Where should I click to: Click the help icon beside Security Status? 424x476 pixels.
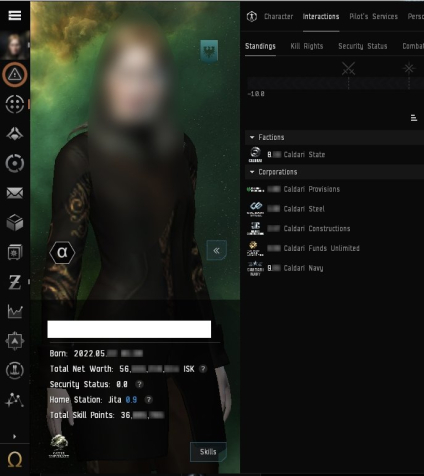coord(139,384)
